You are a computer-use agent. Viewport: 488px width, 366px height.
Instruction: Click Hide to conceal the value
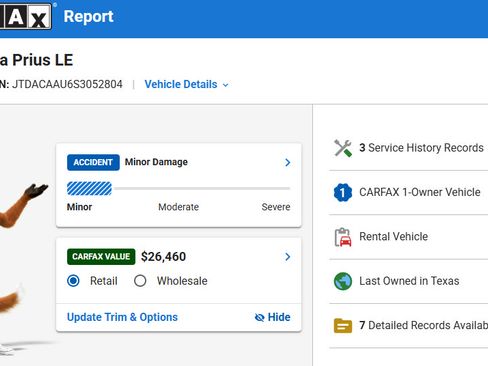pos(272,317)
